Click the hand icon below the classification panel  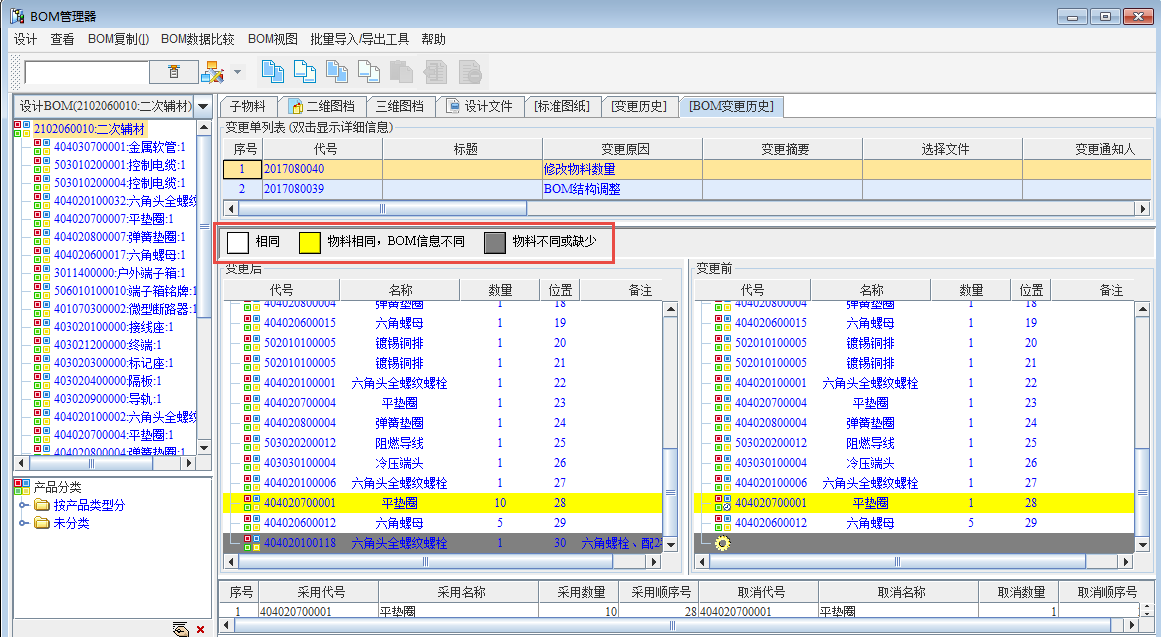tap(180, 628)
